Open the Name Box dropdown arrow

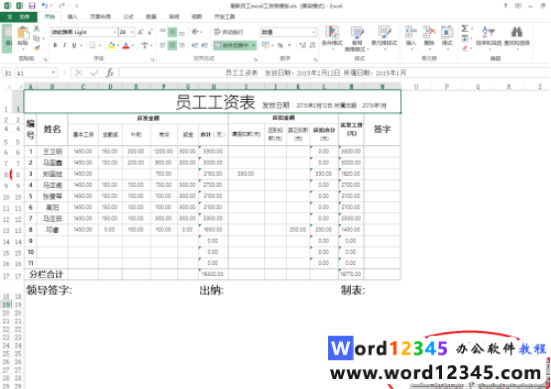click(x=53, y=73)
